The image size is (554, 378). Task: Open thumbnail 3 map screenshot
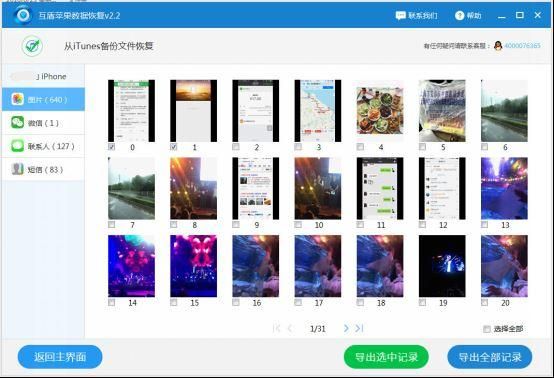318,111
